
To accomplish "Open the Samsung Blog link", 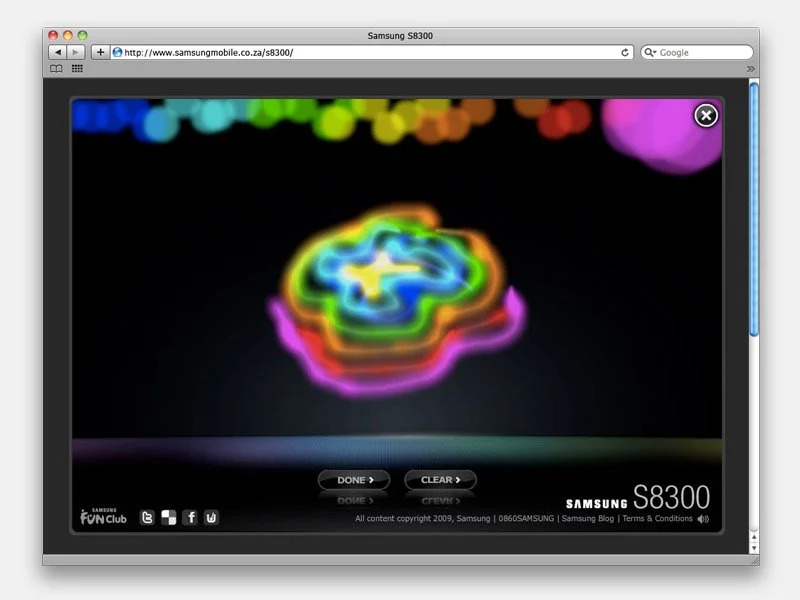I will 588,518.
